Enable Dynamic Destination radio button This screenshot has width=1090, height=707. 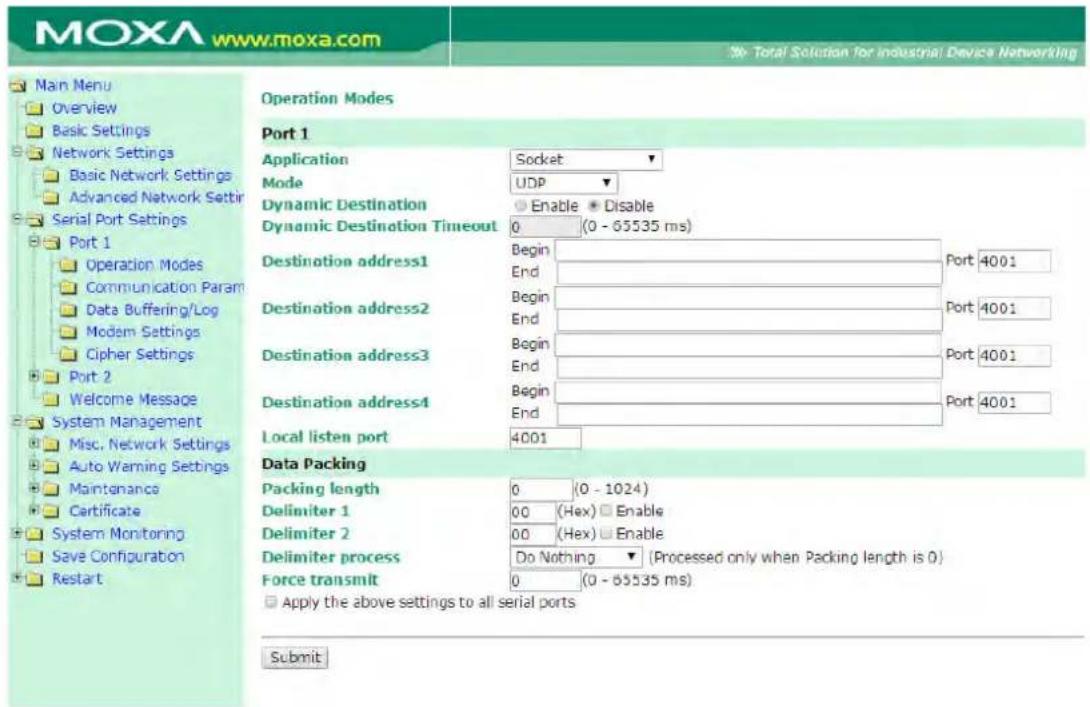click(x=521, y=206)
